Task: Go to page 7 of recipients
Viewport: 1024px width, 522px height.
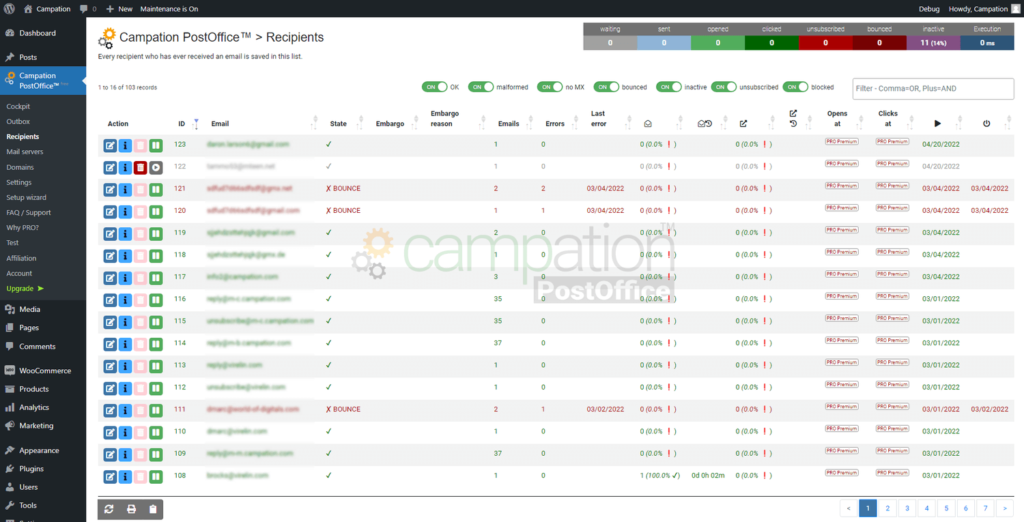Action: (x=985, y=508)
